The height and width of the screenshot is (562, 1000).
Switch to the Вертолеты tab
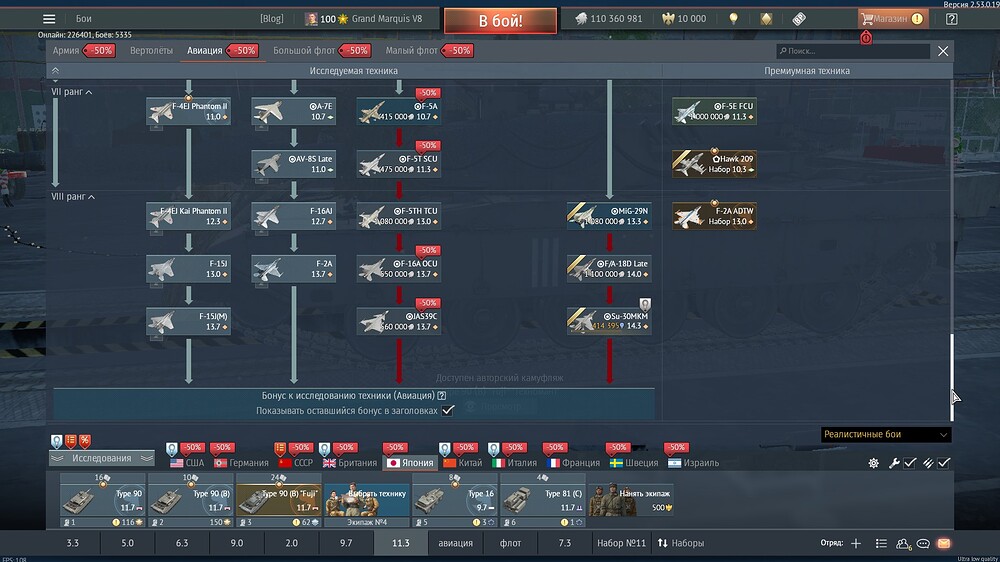click(151, 50)
